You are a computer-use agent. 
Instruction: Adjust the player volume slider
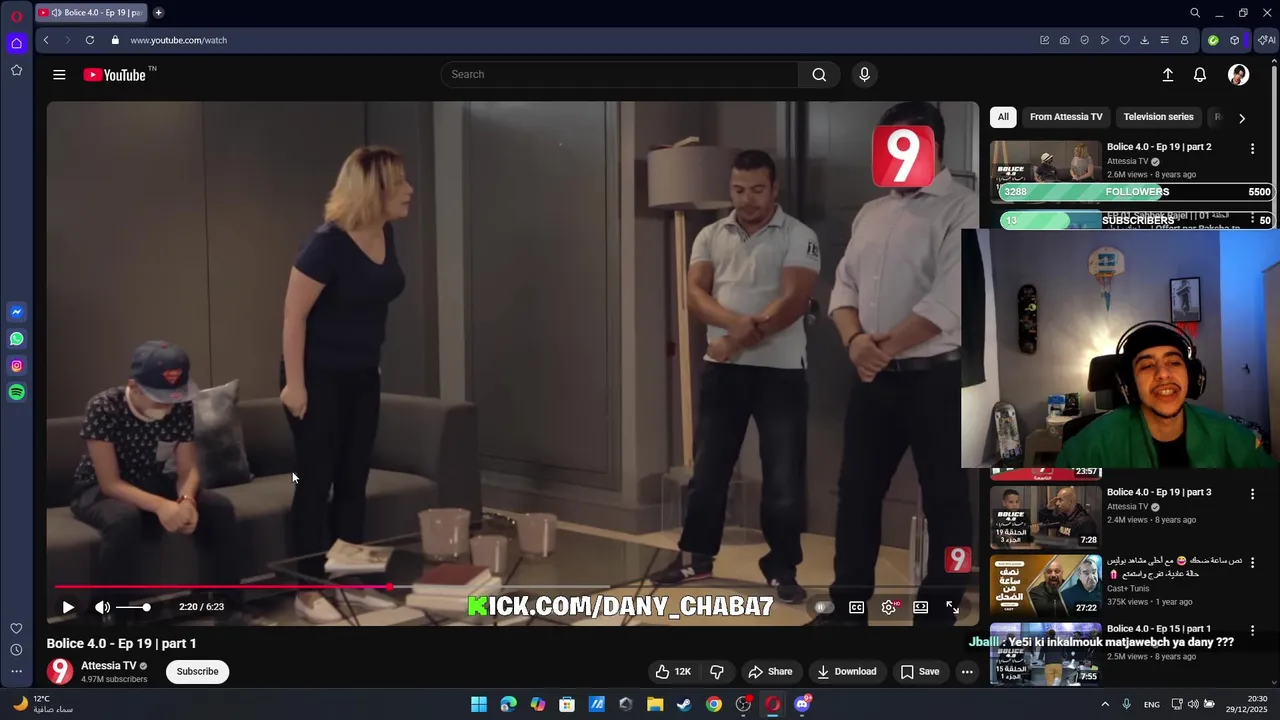(132, 607)
